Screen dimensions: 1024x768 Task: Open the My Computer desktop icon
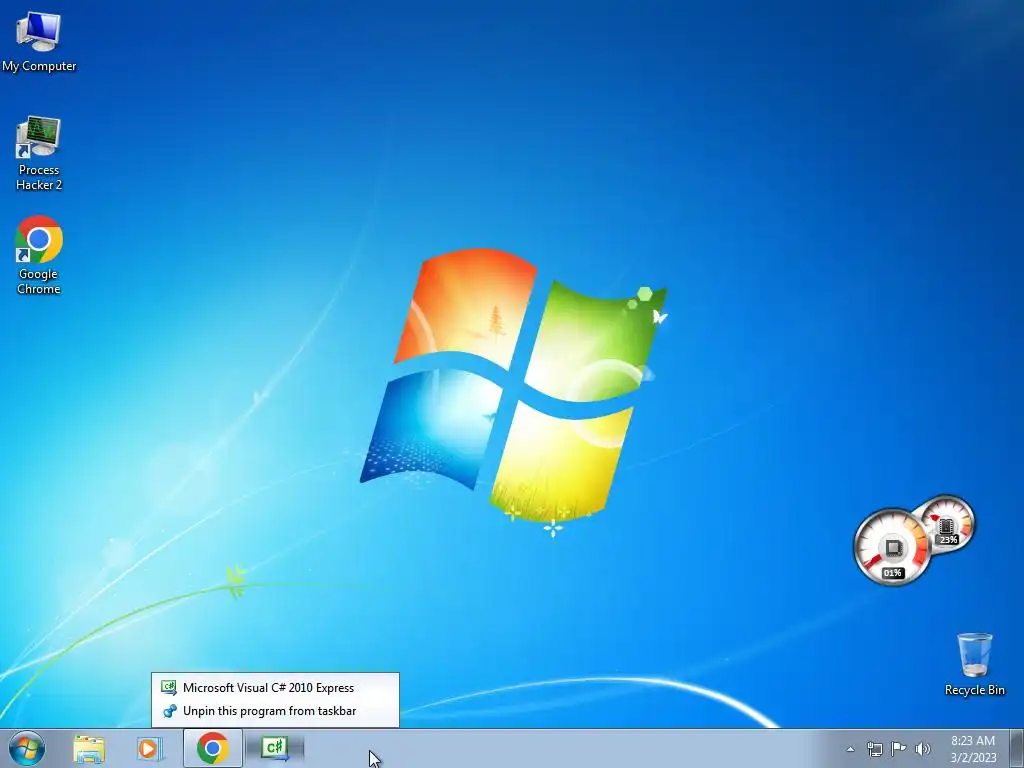(x=39, y=41)
